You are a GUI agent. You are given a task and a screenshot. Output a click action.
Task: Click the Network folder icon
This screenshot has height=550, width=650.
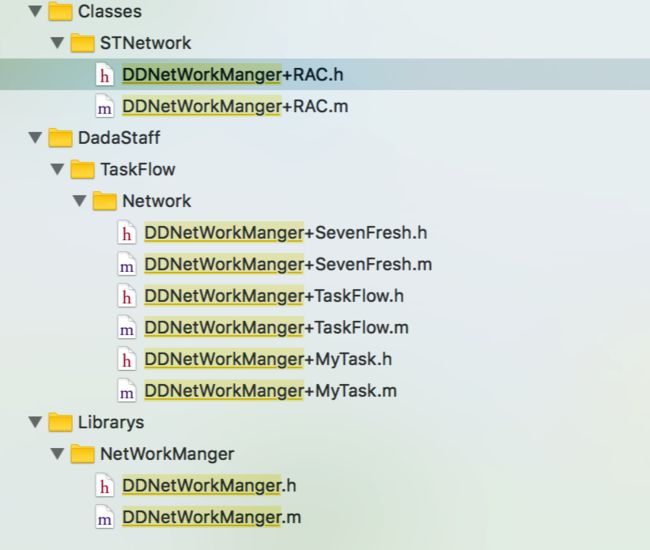[104, 201]
